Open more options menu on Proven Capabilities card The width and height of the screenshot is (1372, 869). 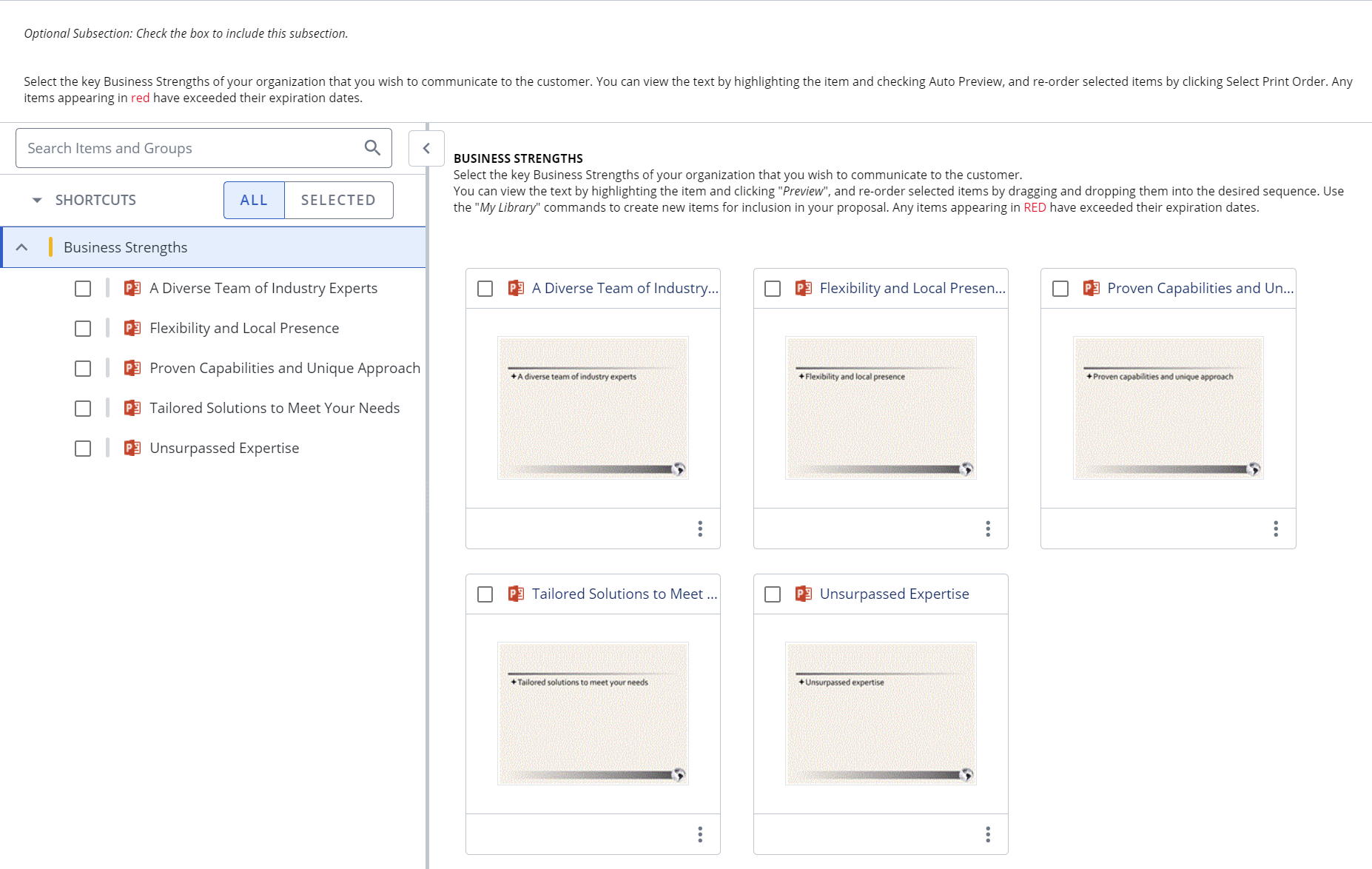click(x=1276, y=529)
